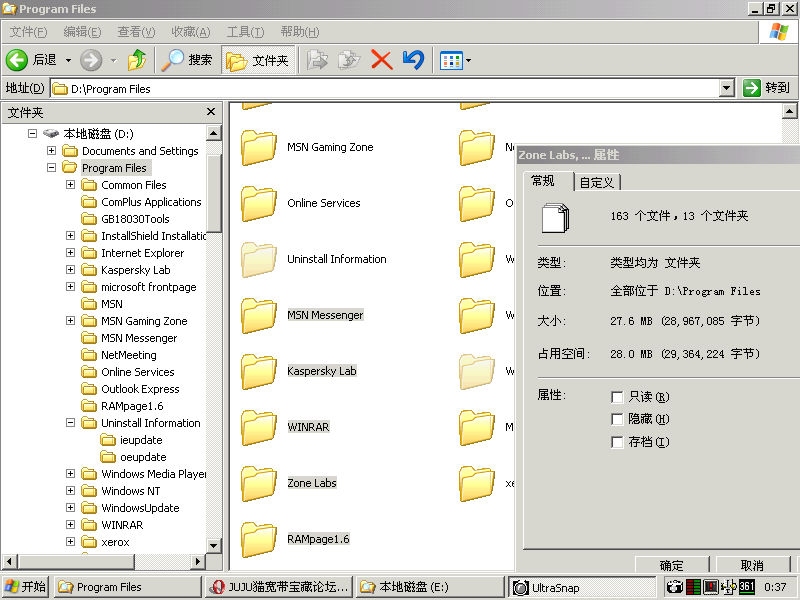Open the WINRAR folder icon in file list
Viewport: 800px width, 600px height.
pyautogui.click(x=259, y=427)
